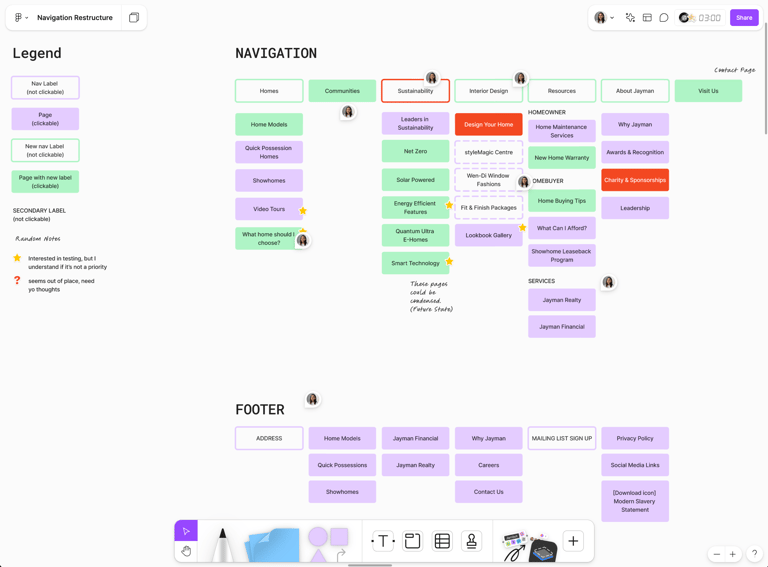Viewport: 768px width, 567px height.
Task: Open the Shapes tool
Action: pyautogui.click(x=328, y=542)
